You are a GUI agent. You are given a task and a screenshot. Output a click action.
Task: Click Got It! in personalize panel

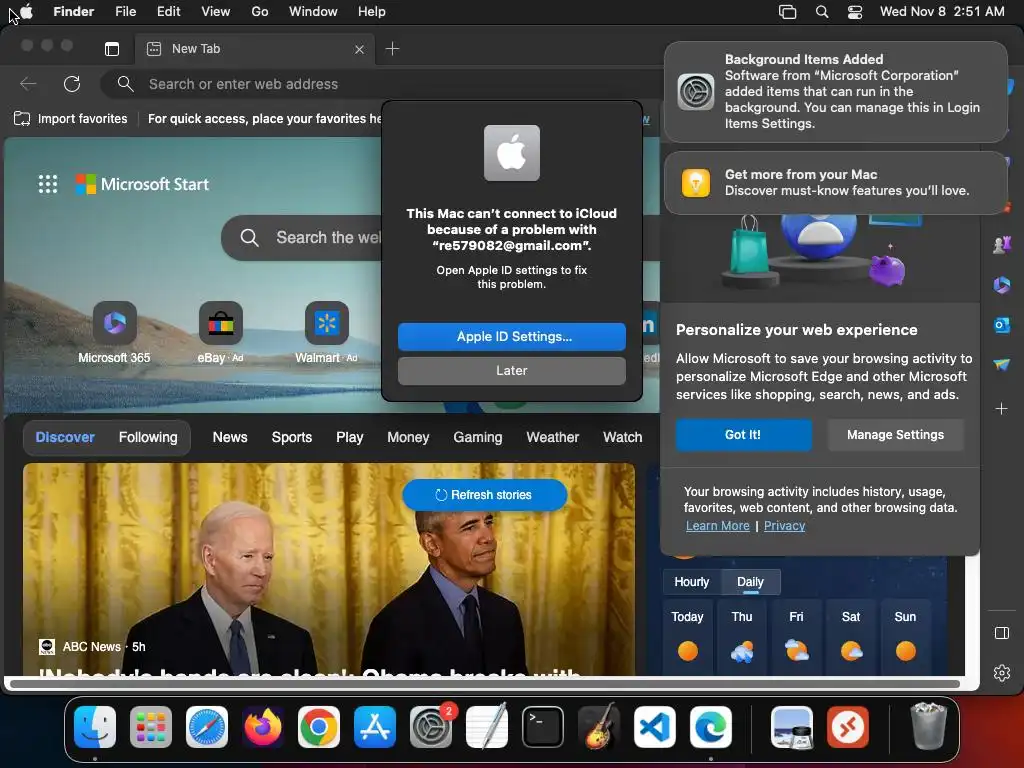pyautogui.click(x=743, y=435)
